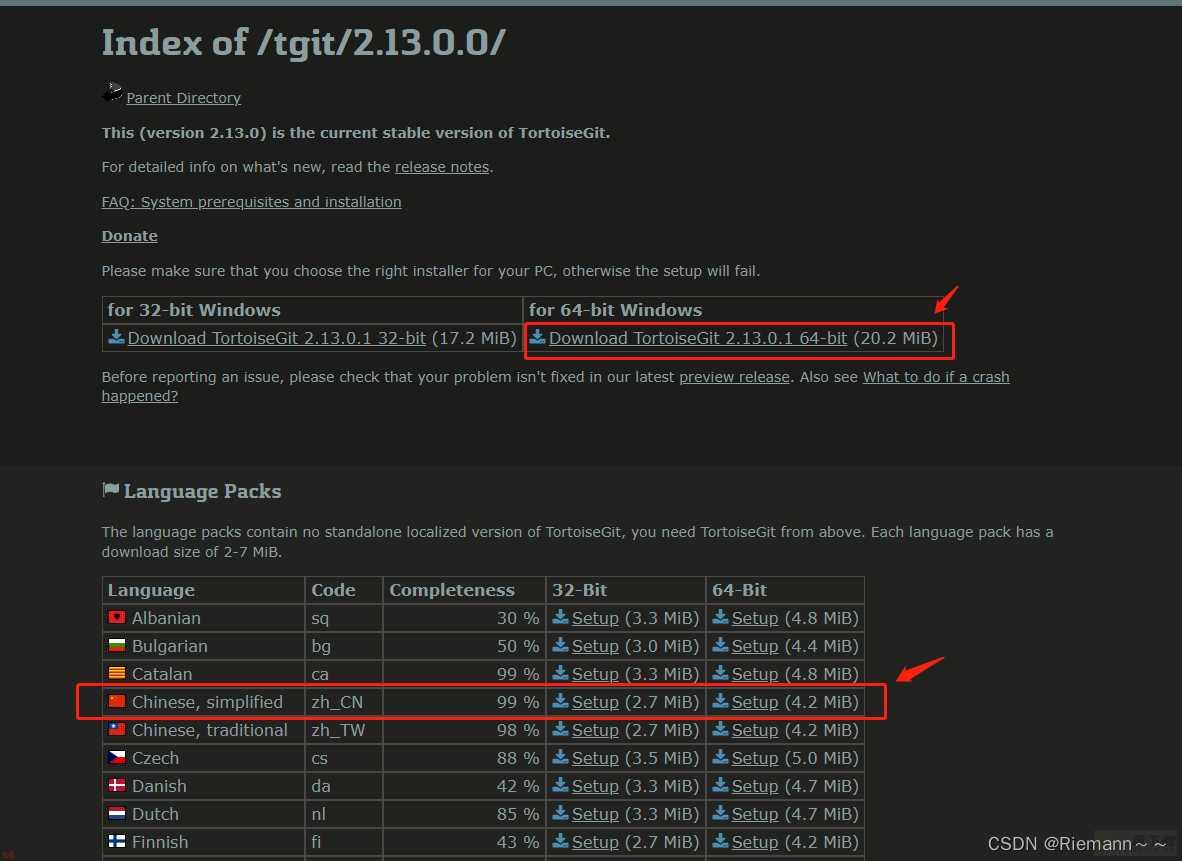Viewport: 1182px width, 861px height.
Task: Download Danish 32-bit Setup
Action: [595, 786]
